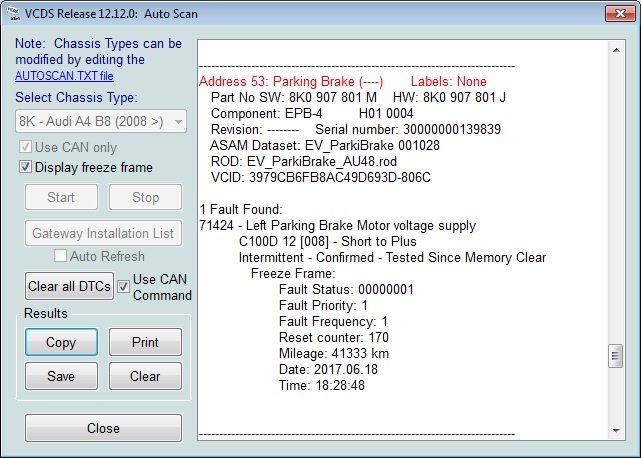Open the Gateway Installation List
Image resolution: width=641 pixels, height=458 pixels.
[103, 233]
